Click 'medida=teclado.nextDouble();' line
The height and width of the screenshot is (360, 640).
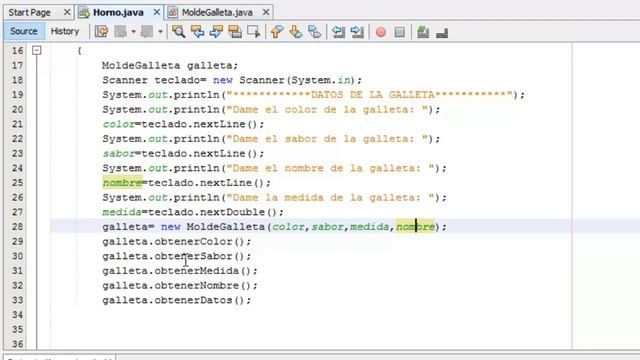pos(193,212)
